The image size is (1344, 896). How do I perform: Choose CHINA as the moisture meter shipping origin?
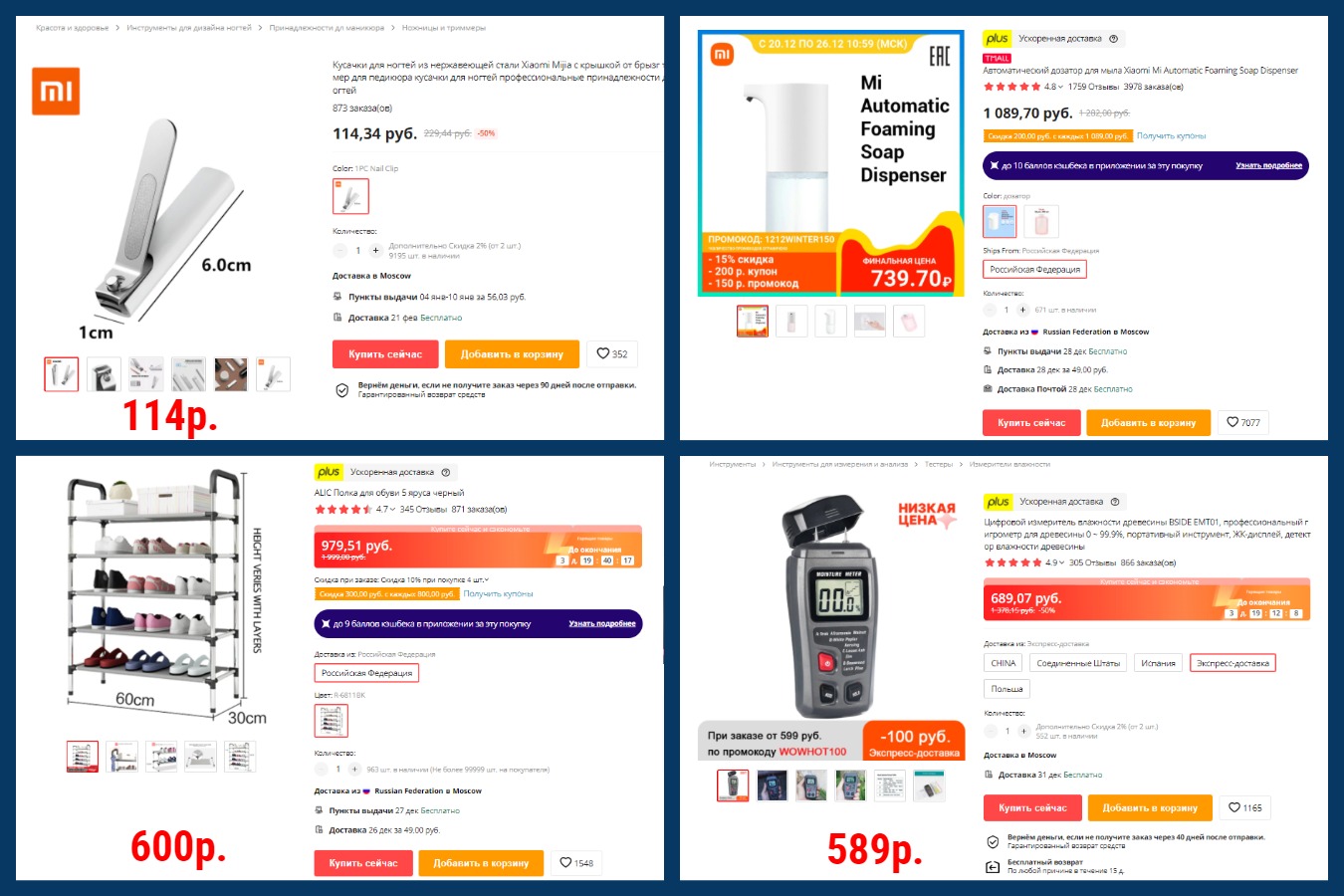1004,663
